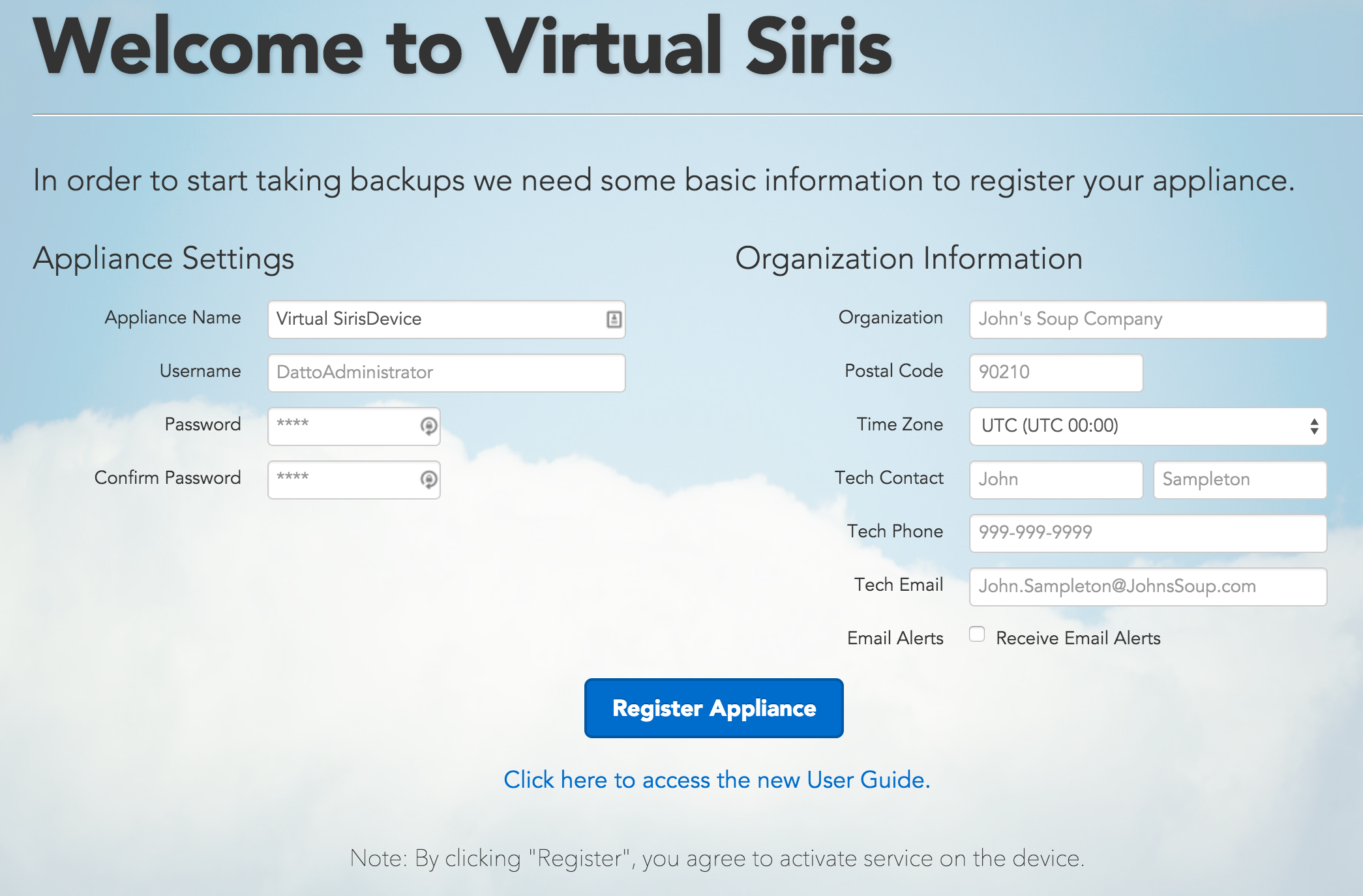Enable Receive Email Alerts checkbox
1363x896 pixels.
pyautogui.click(x=977, y=634)
